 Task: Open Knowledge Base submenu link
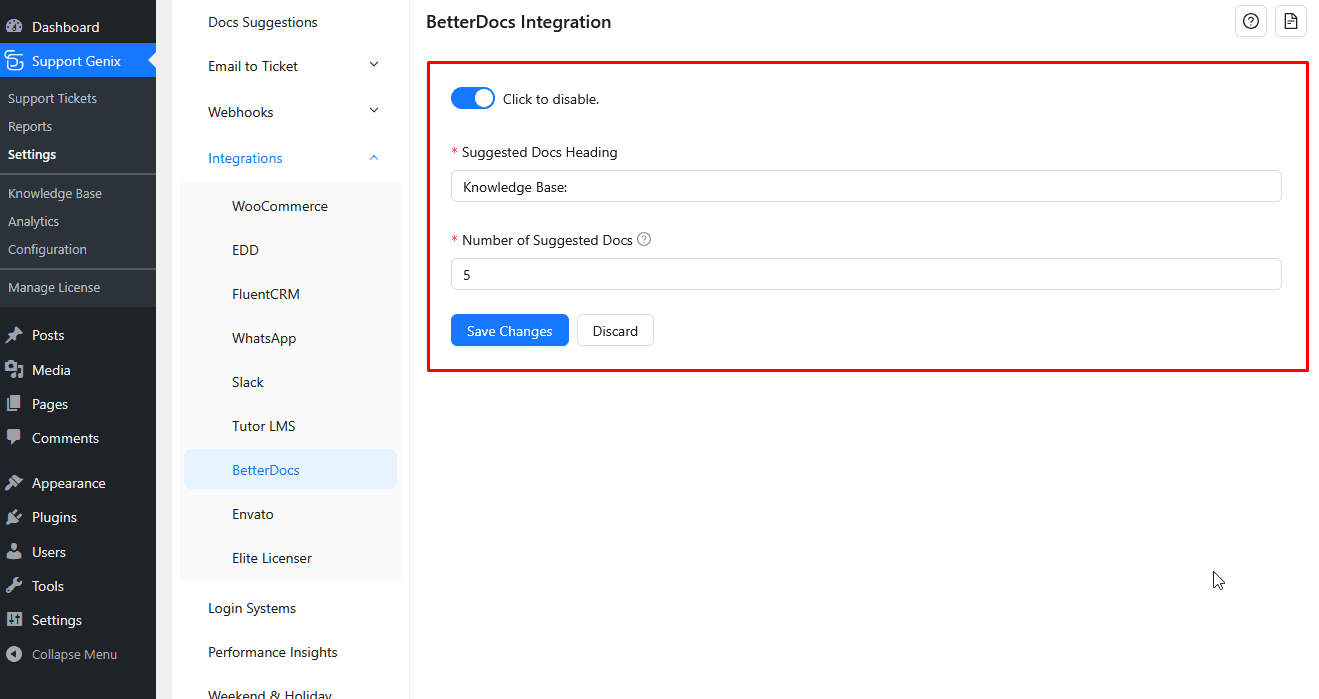tap(55, 193)
